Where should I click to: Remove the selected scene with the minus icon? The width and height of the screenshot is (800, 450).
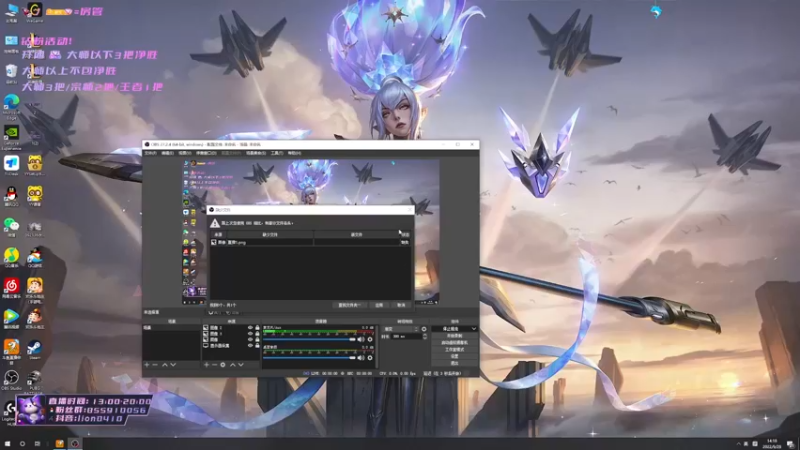coord(155,365)
